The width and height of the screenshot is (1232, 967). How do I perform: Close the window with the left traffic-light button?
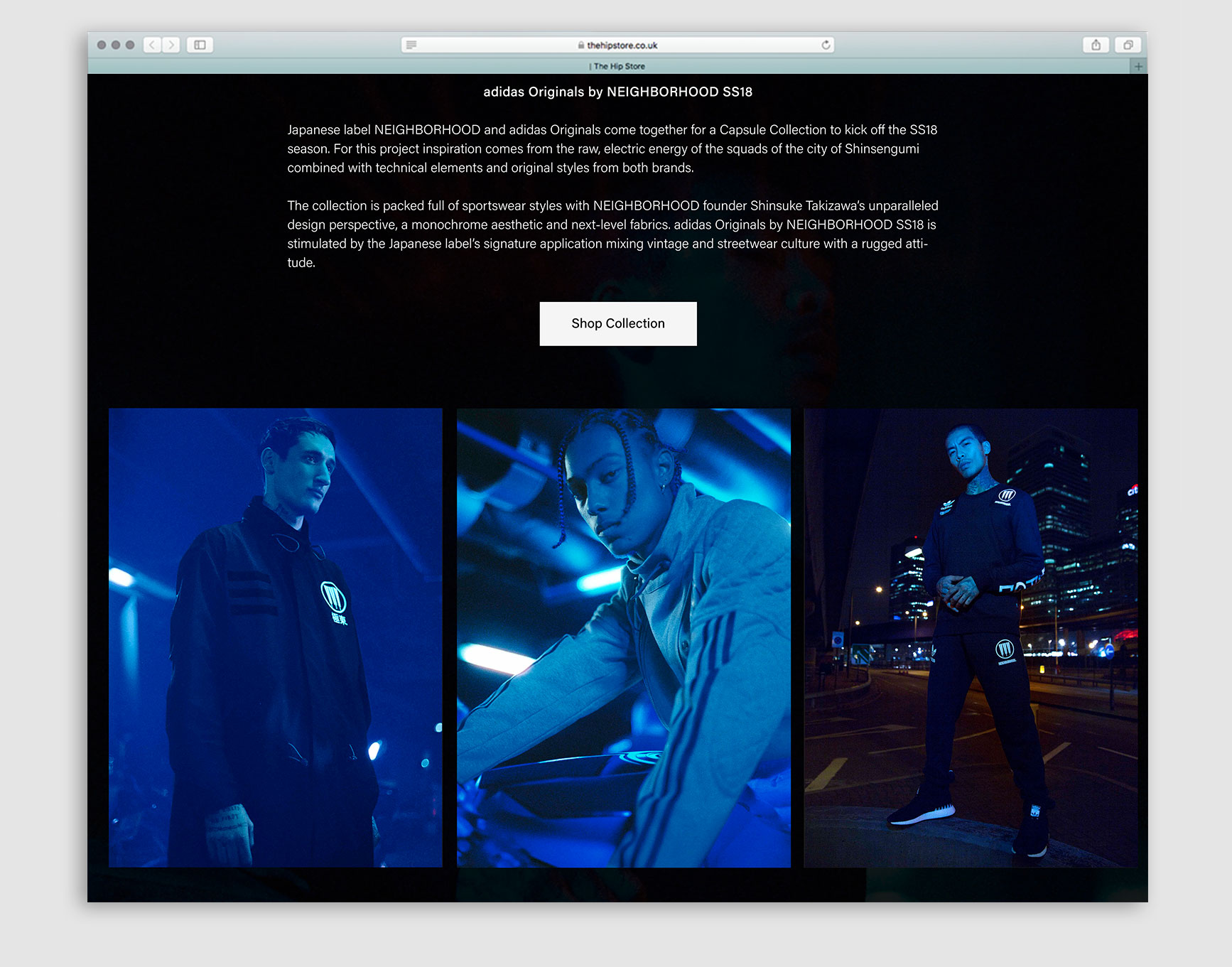tap(102, 45)
